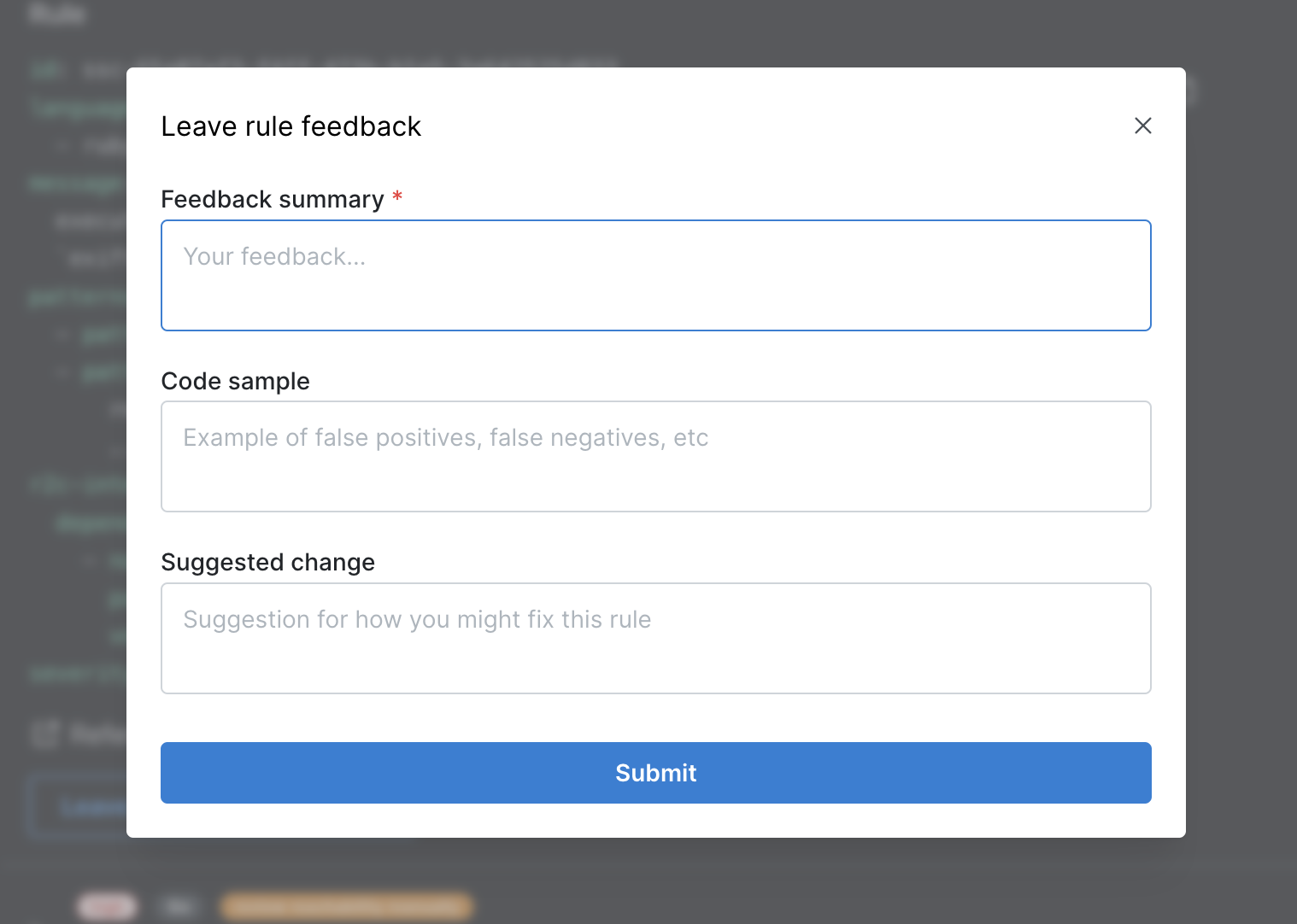Click the 'Leave rule feedback' dialog title
This screenshot has width=1297, height=924.
coord(291,126)
